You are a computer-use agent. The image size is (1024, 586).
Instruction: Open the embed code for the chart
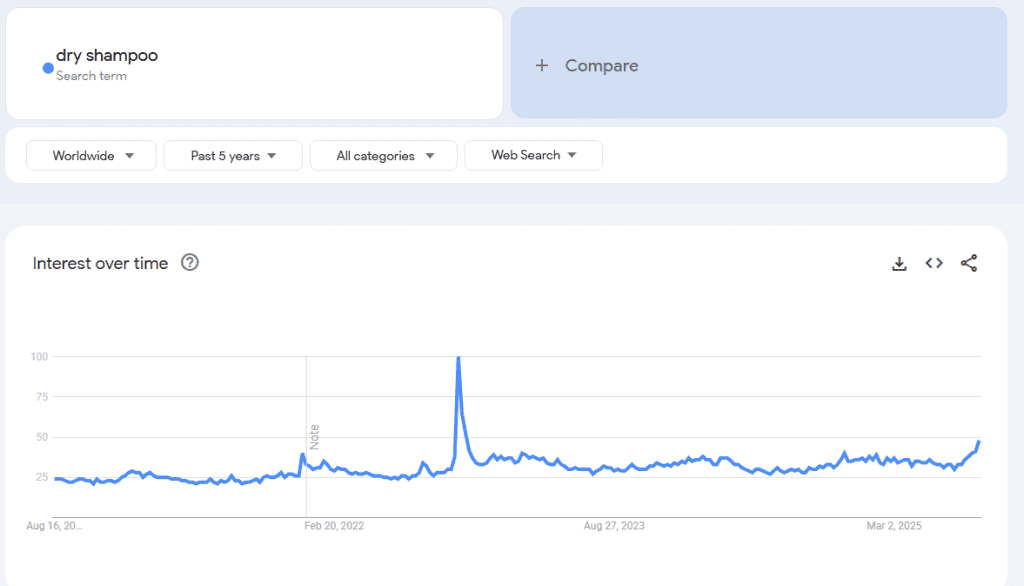[934, 263]
